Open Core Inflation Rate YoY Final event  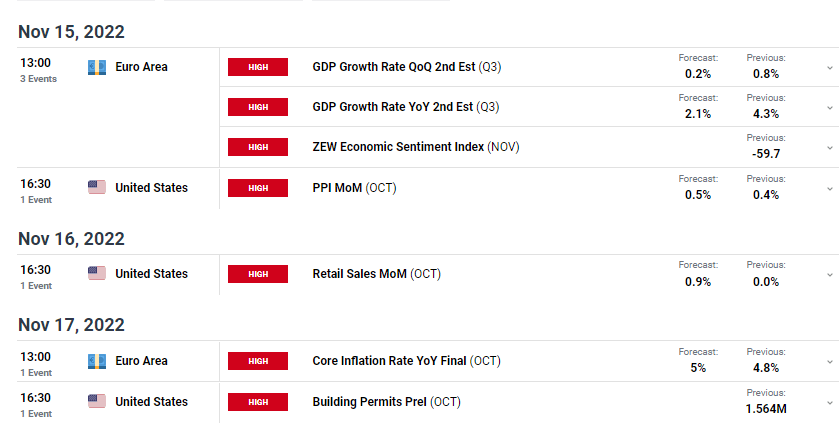406,361
